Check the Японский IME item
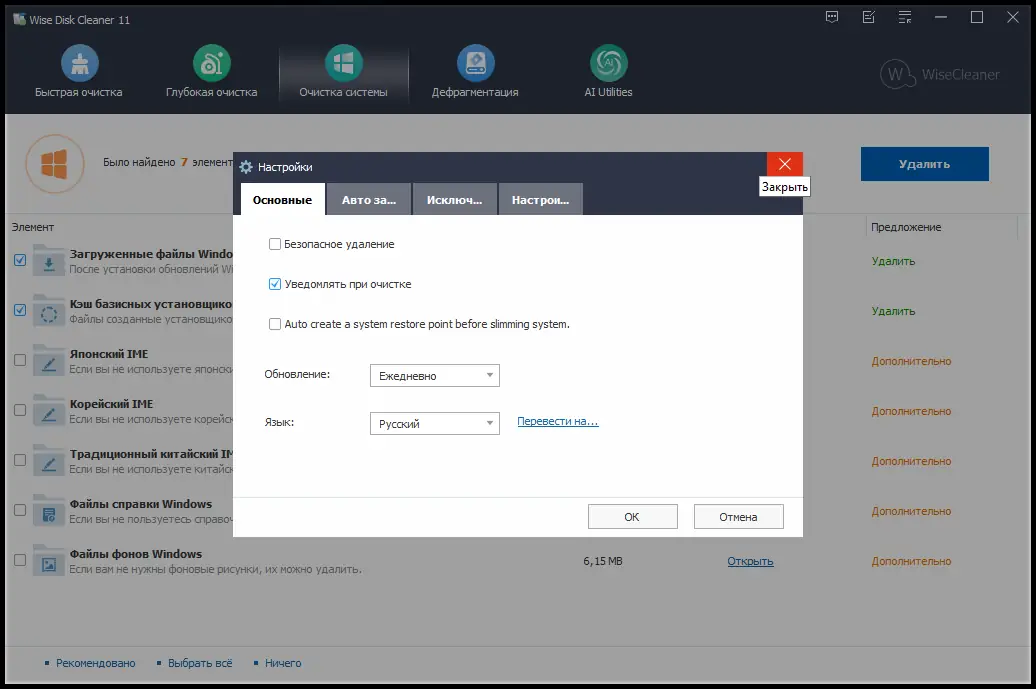 20,360
